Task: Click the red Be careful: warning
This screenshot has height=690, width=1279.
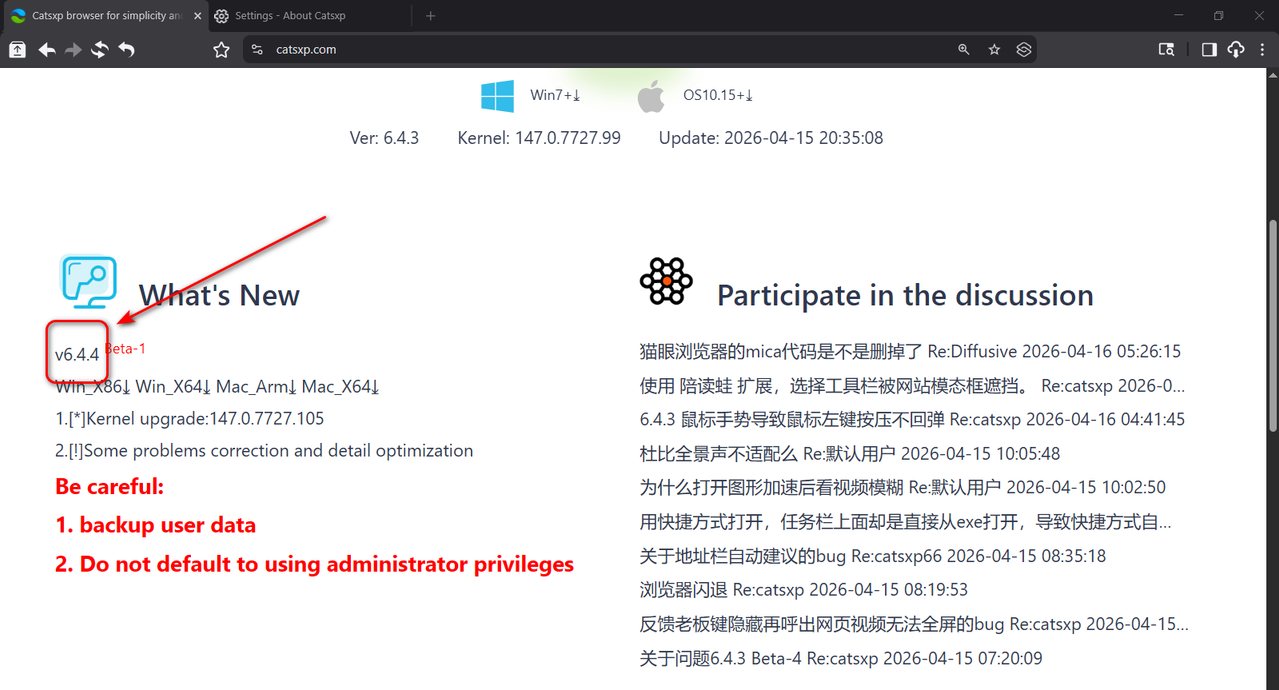Action: click(109, 487)
